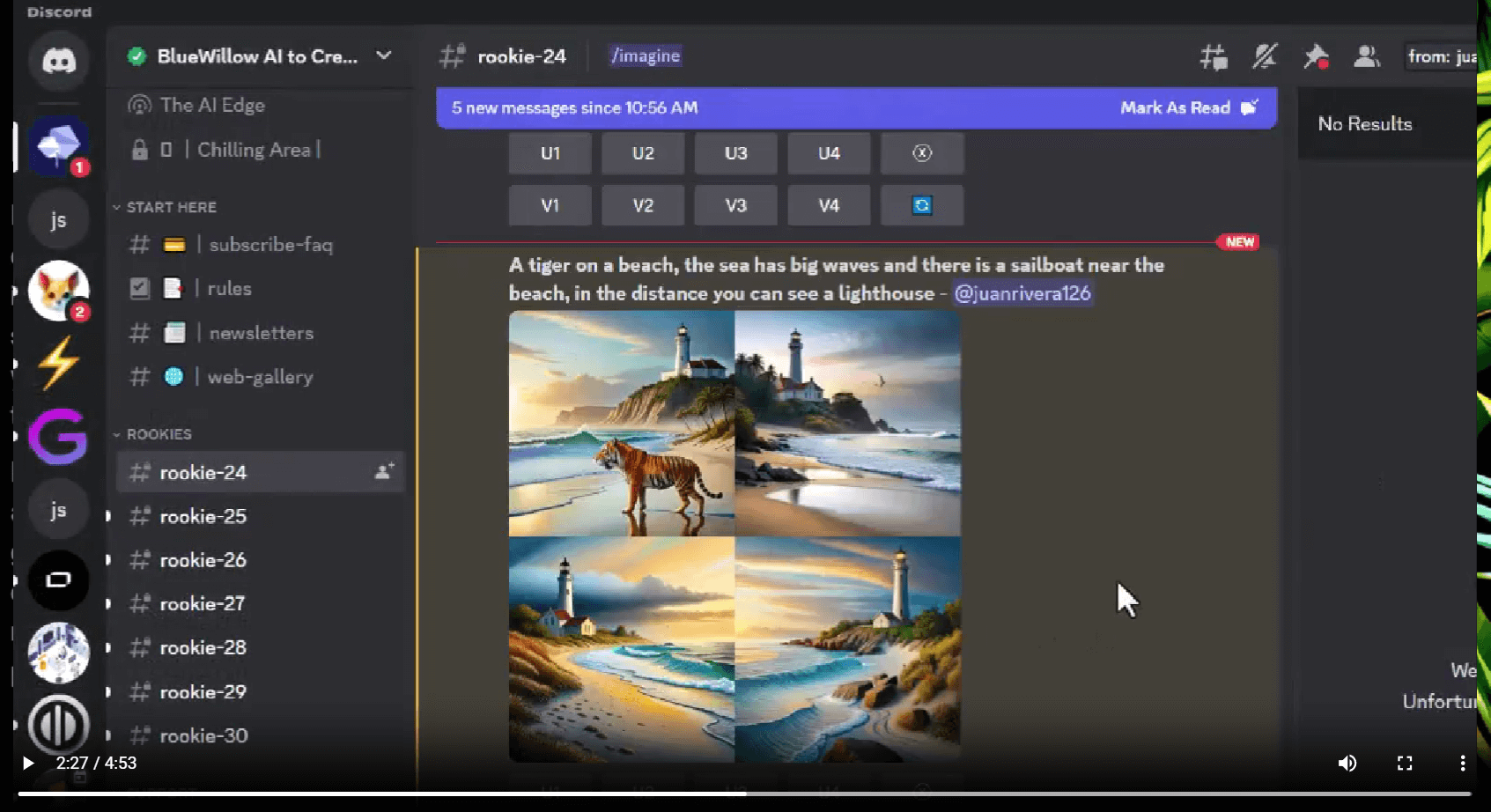Image resolution: width=1491 pixels, height=812 pixels.
Task: Click the add members icon on rookie-24
Action: click(384, 472)
